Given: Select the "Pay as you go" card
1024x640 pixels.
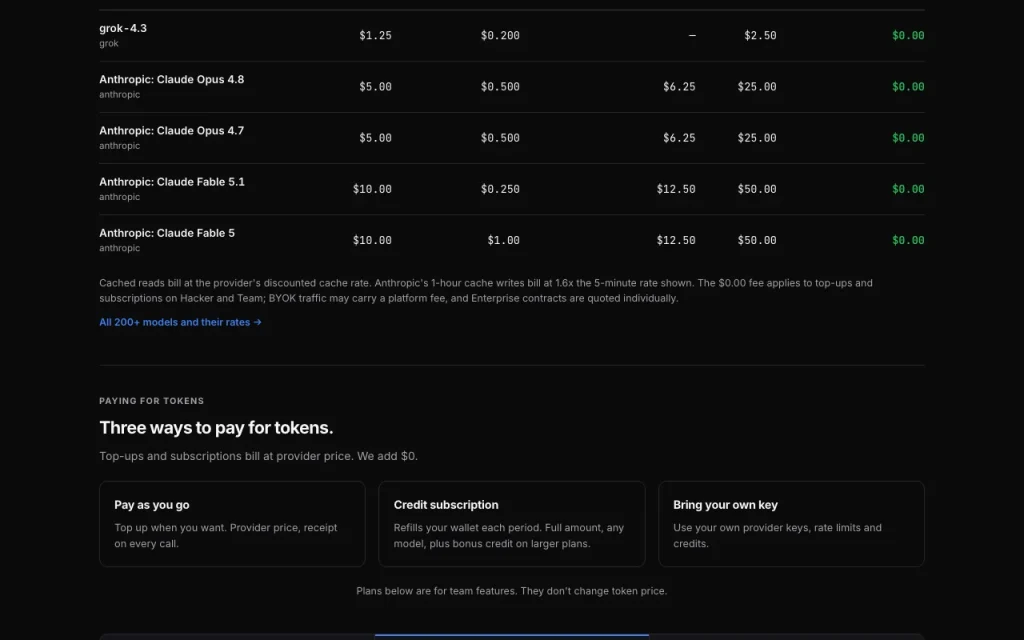Looking at the screenshot, I should [232, 524].
